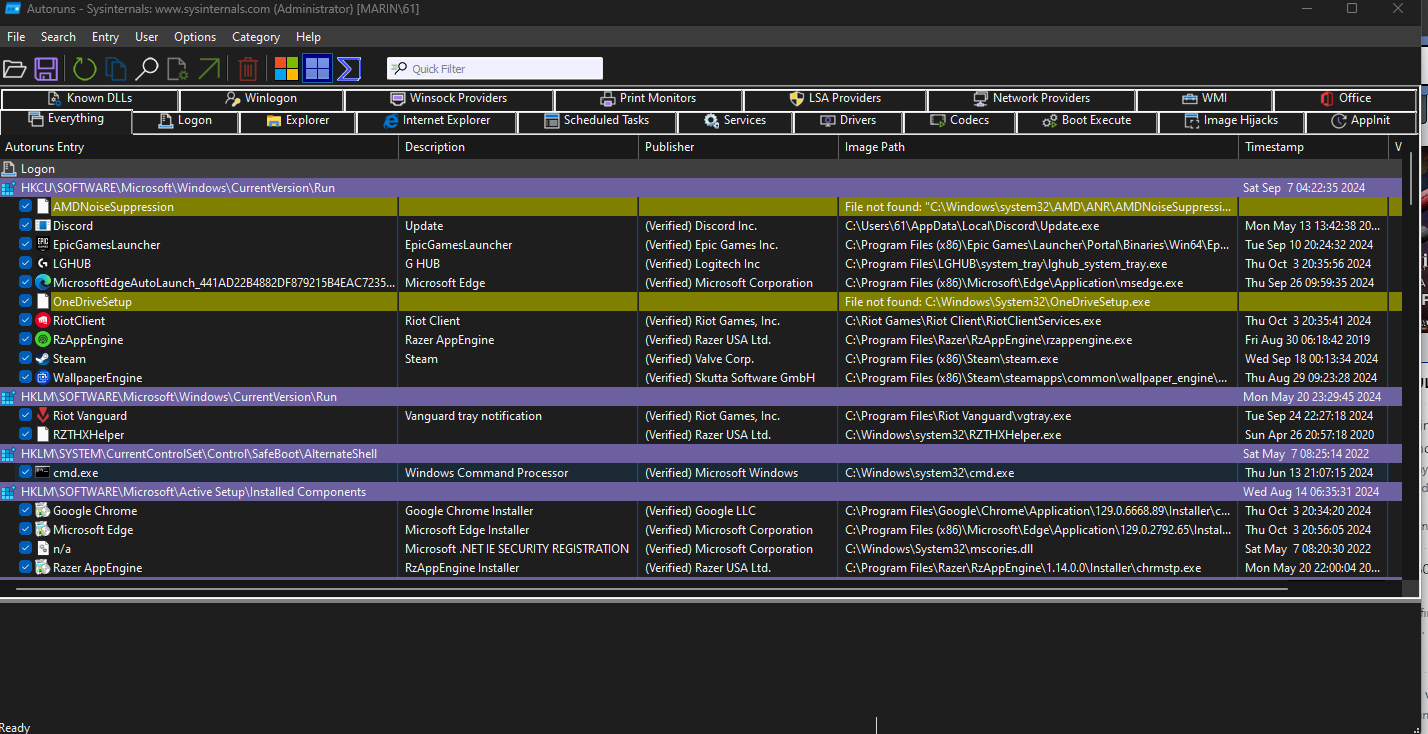Screen dimensions: 1428x734
Task: Select the HKLM SOFTWARE Windows CurrentVersion Run key row
Action: pyautogui.click(x=700, y=397)
